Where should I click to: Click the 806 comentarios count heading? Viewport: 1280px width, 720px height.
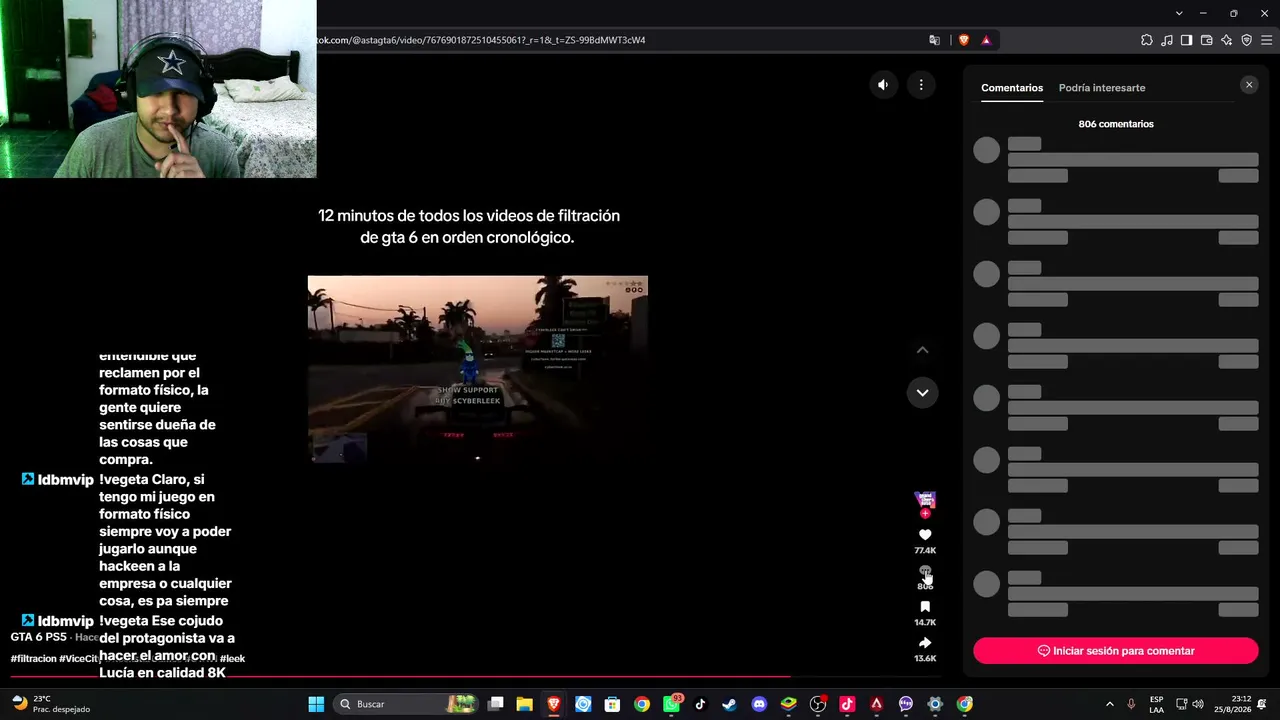point(1116,124)
